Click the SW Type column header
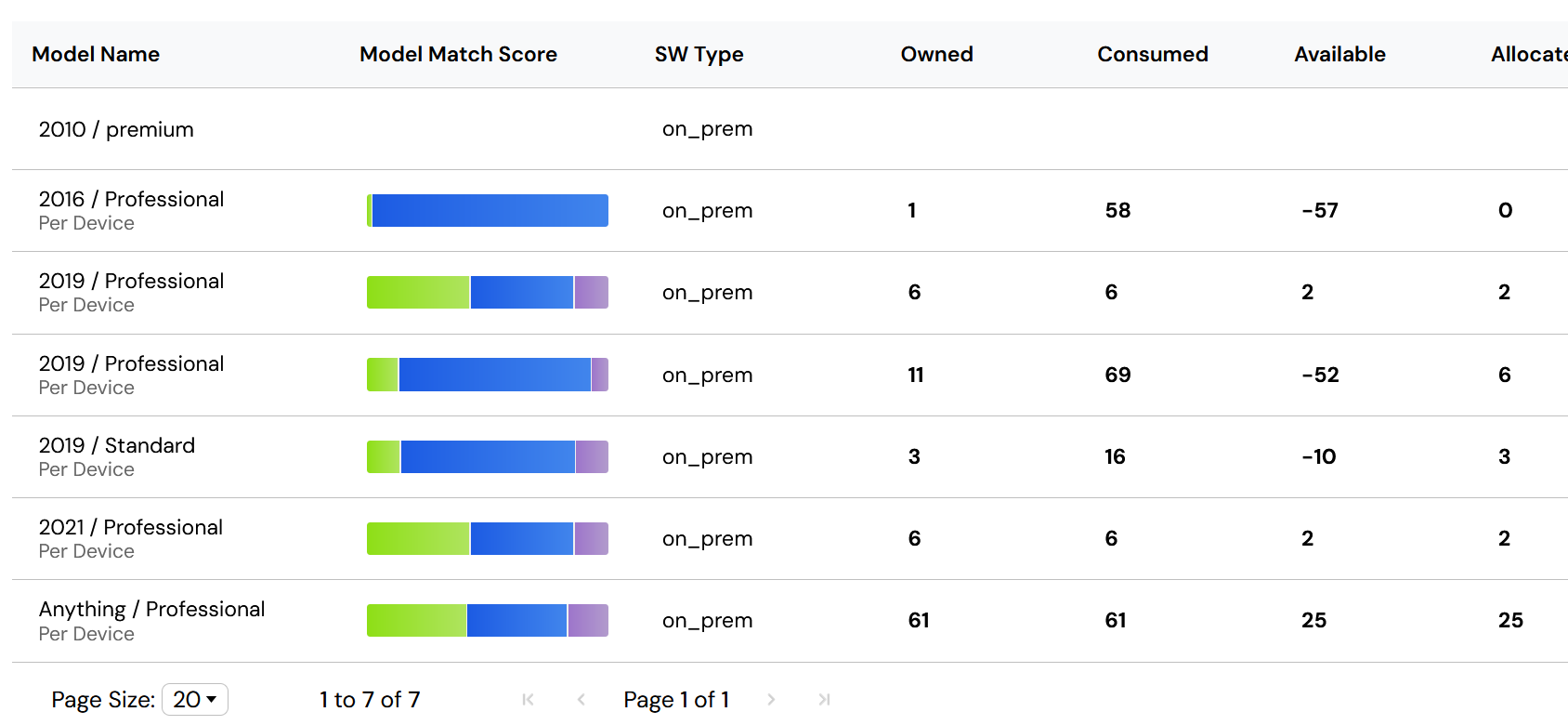The height and width of the screenshot is (725, 1568). (x=699, y=55)
